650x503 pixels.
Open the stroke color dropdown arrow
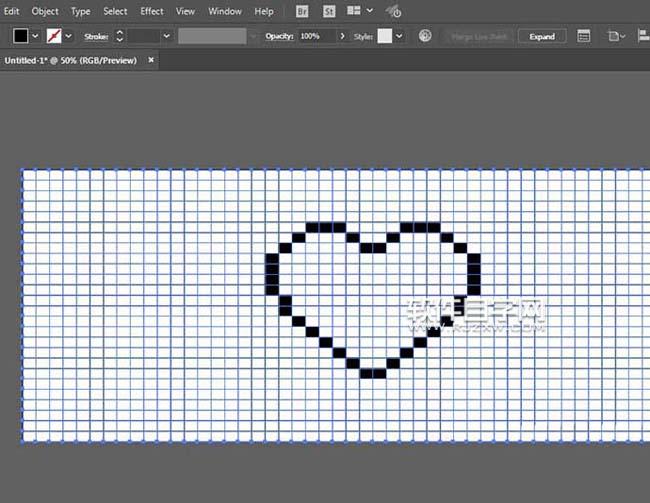pyautogui.click(x=70, y=36)
